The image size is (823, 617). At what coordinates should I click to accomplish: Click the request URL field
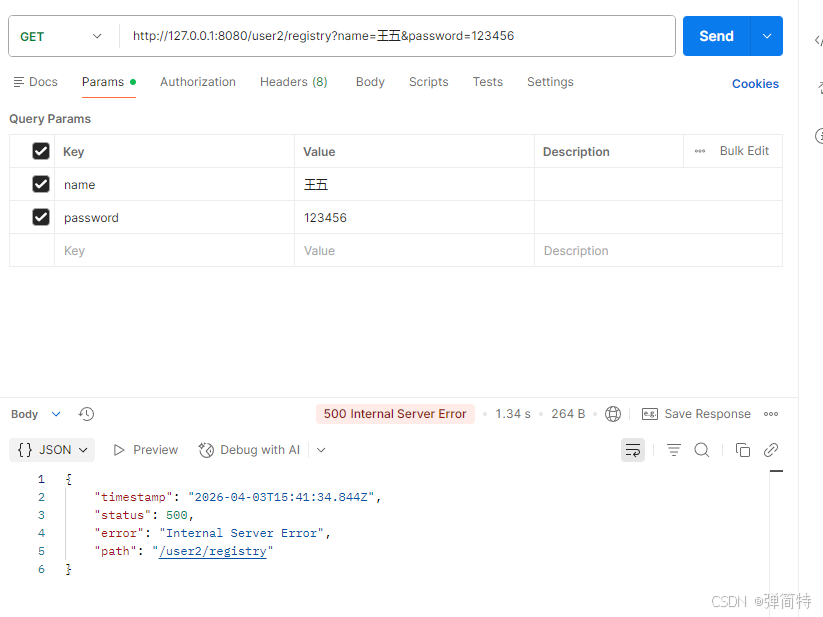point(397,36)
